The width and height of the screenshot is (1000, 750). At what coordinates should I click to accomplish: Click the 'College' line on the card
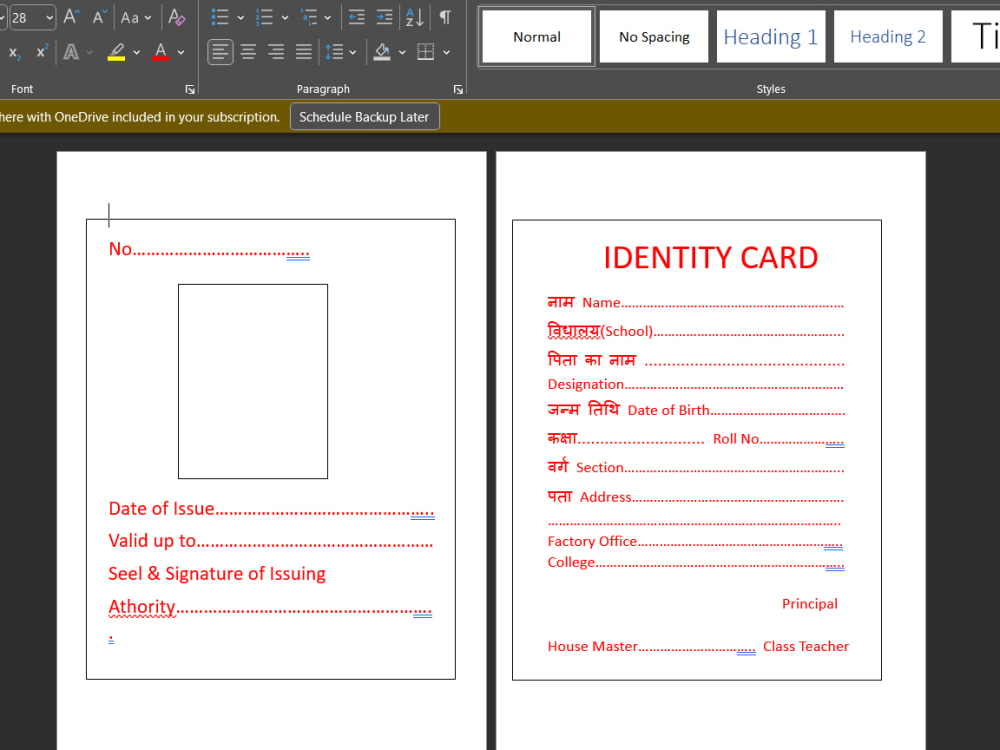click(696, 562)
